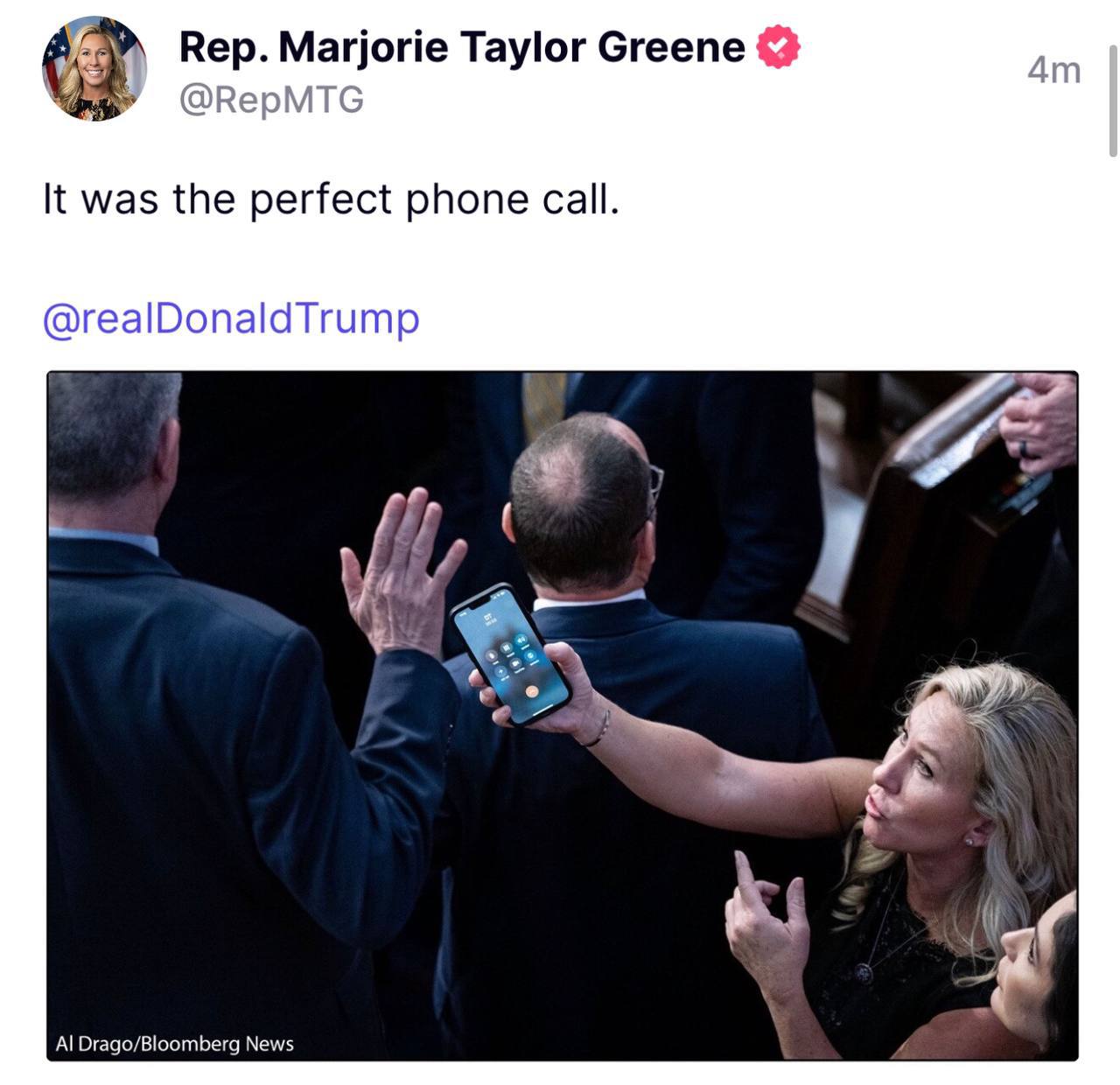Tap the speaker icon on the phone screen

tap(521, 640)
